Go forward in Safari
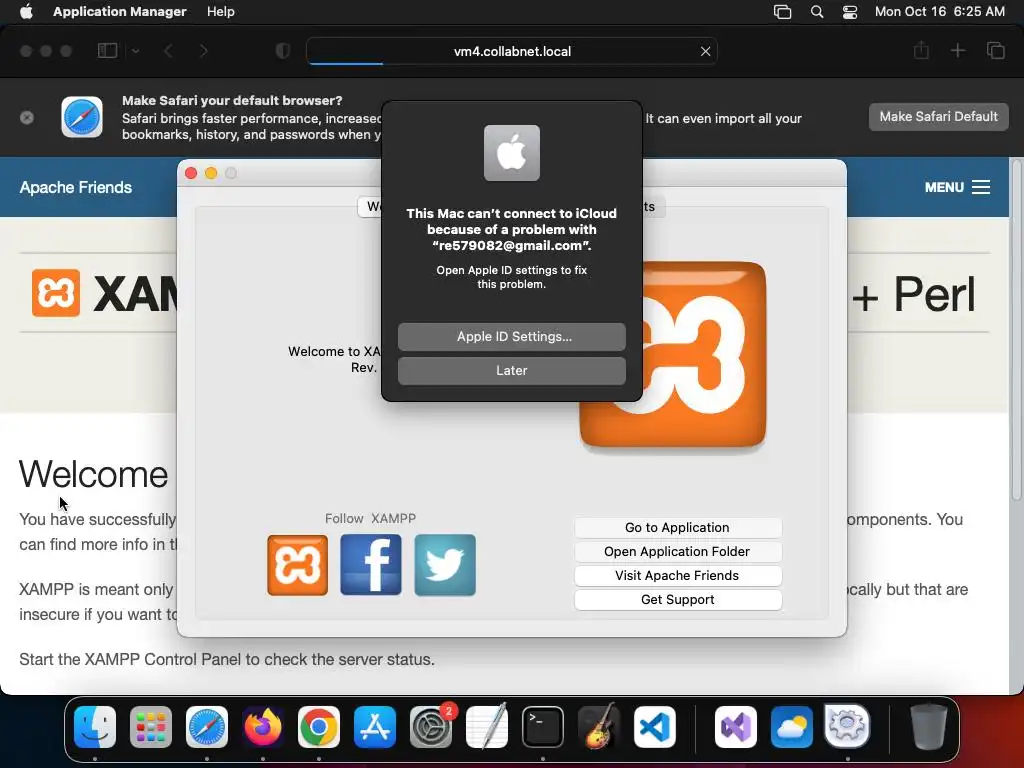This screenshot has width=1024, height=768. [x=203, y=51]
